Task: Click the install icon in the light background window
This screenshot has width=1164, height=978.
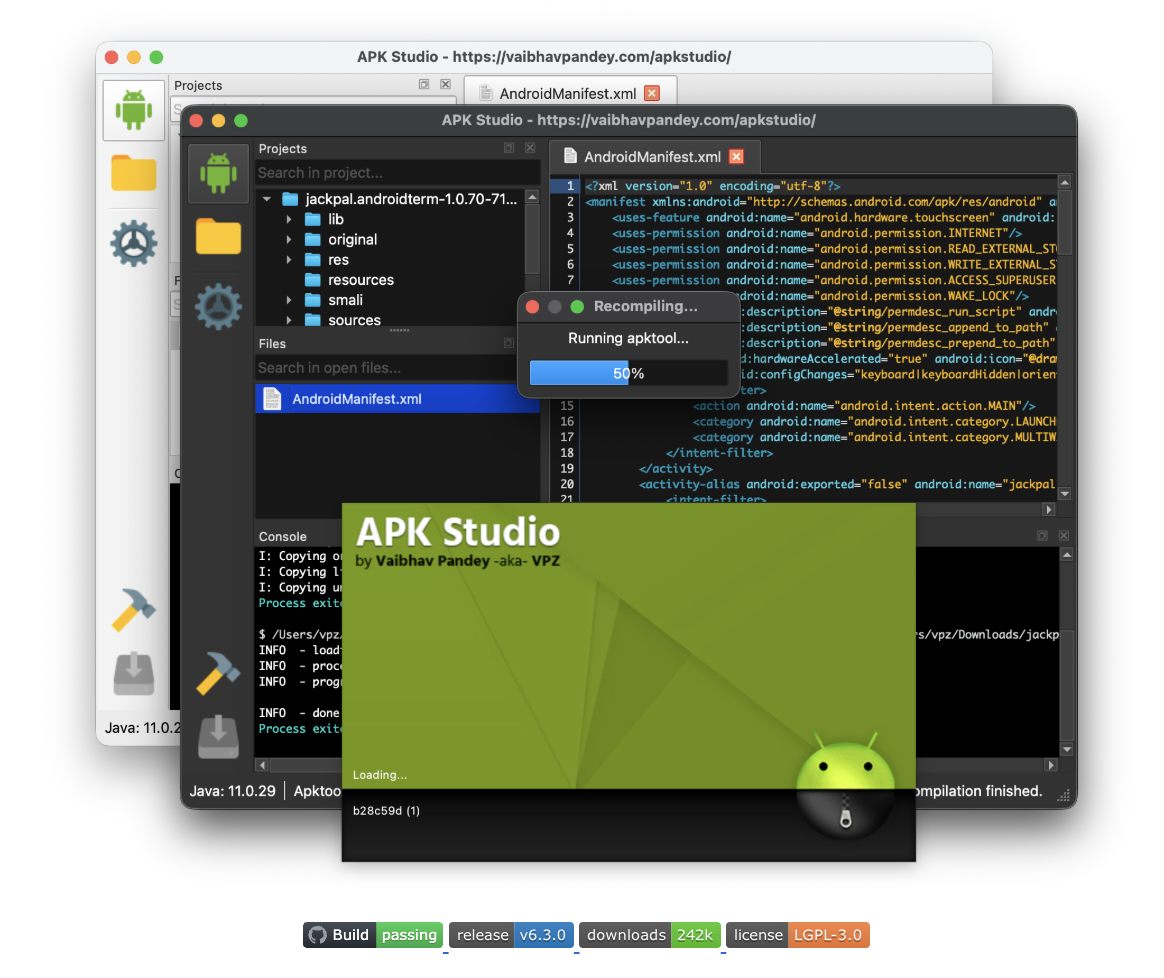Action: point(134,674)
